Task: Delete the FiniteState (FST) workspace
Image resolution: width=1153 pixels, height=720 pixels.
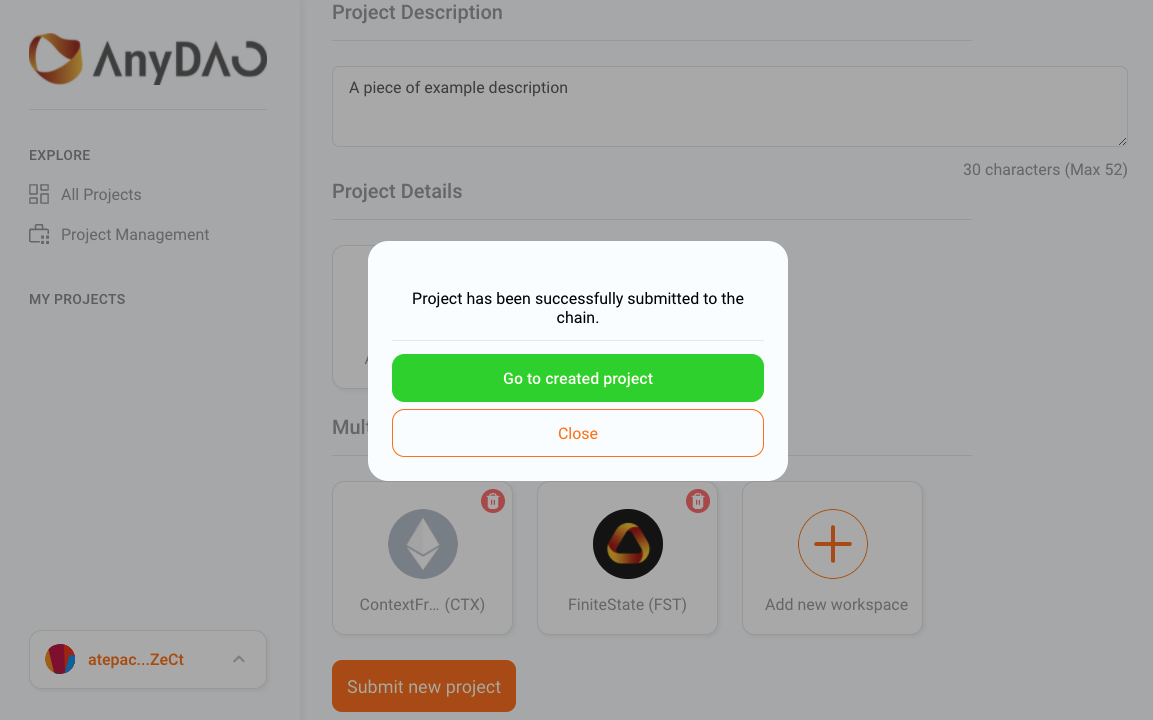Action: coord(698,502)
